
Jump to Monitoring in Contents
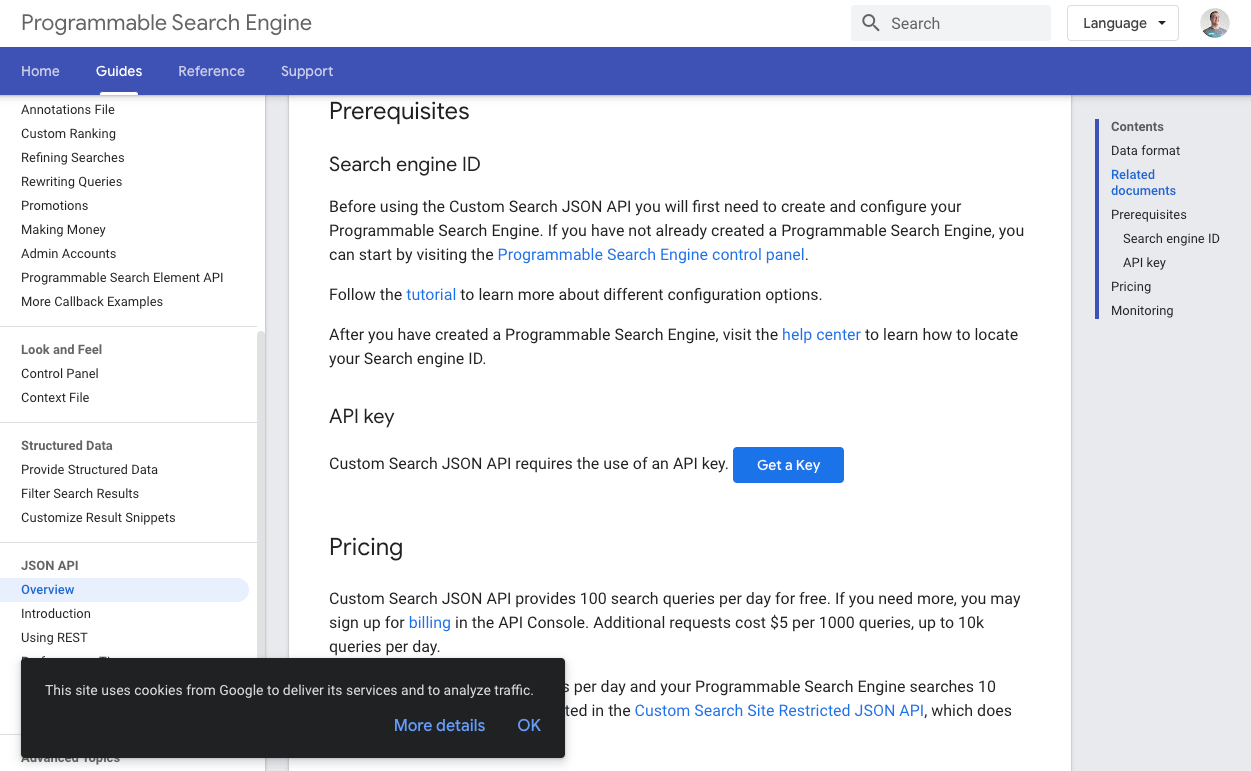point(1142,310)
